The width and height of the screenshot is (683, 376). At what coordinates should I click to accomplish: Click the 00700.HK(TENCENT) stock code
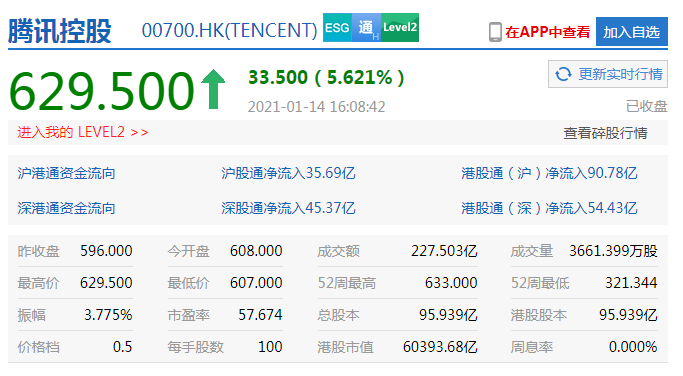tap(230, 30)
